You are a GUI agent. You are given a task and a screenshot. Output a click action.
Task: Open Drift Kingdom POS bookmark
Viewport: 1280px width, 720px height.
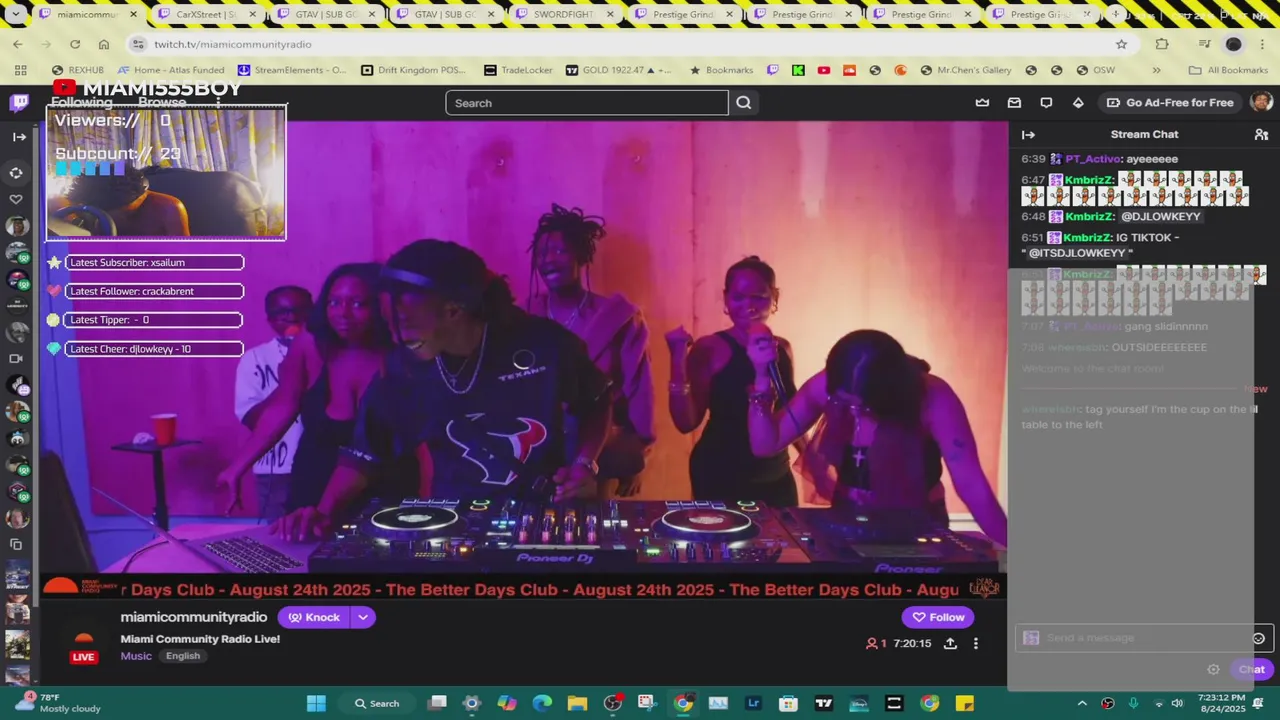click(412, 70)
